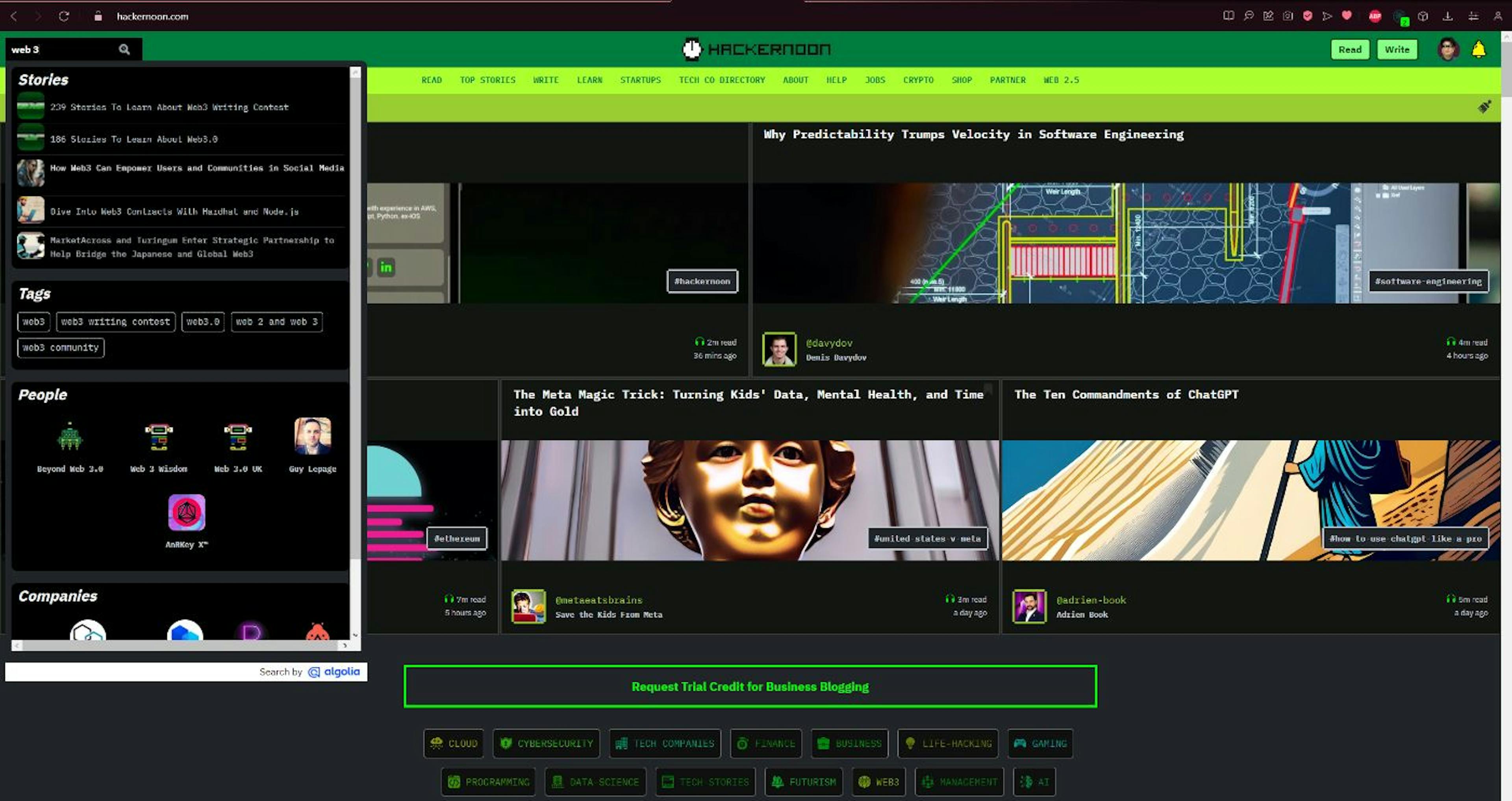
Task: Open the notification bell
Action: pyautogui.click(x=1479, y=49)
